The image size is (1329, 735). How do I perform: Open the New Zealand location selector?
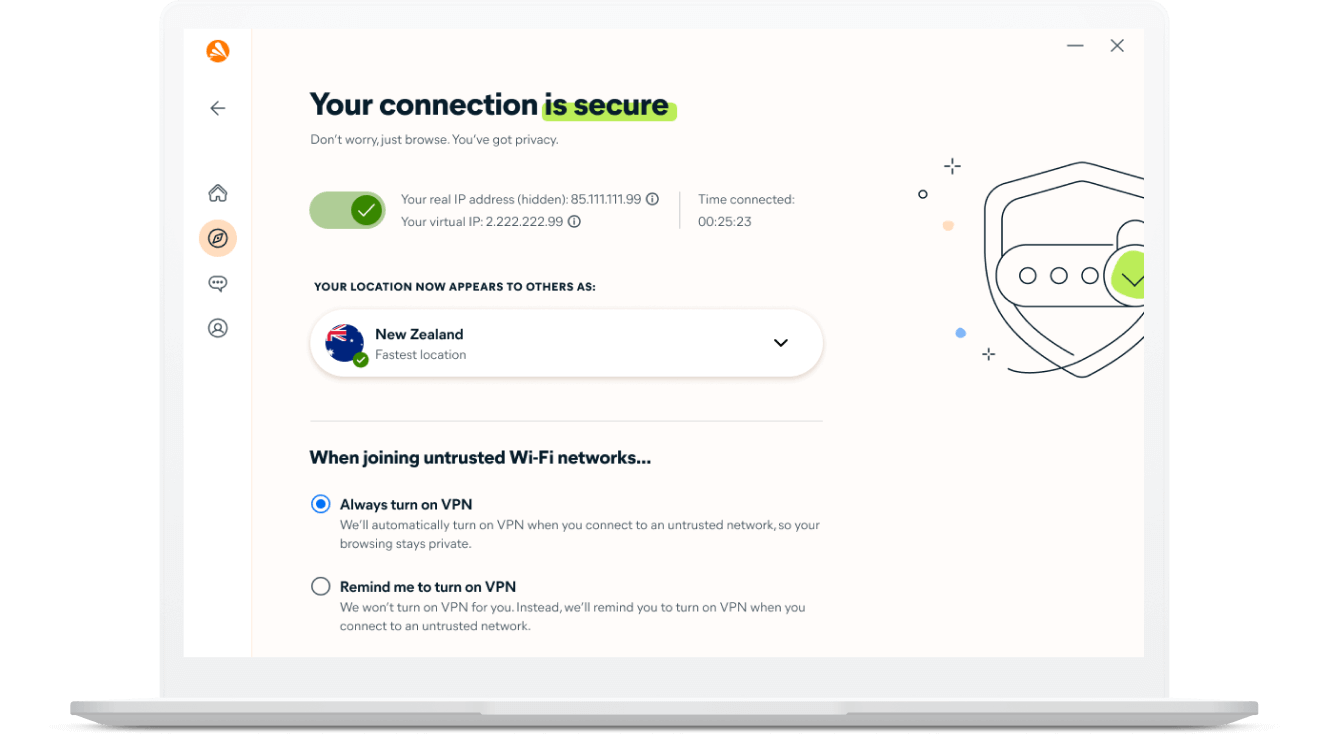click(566, 343)
